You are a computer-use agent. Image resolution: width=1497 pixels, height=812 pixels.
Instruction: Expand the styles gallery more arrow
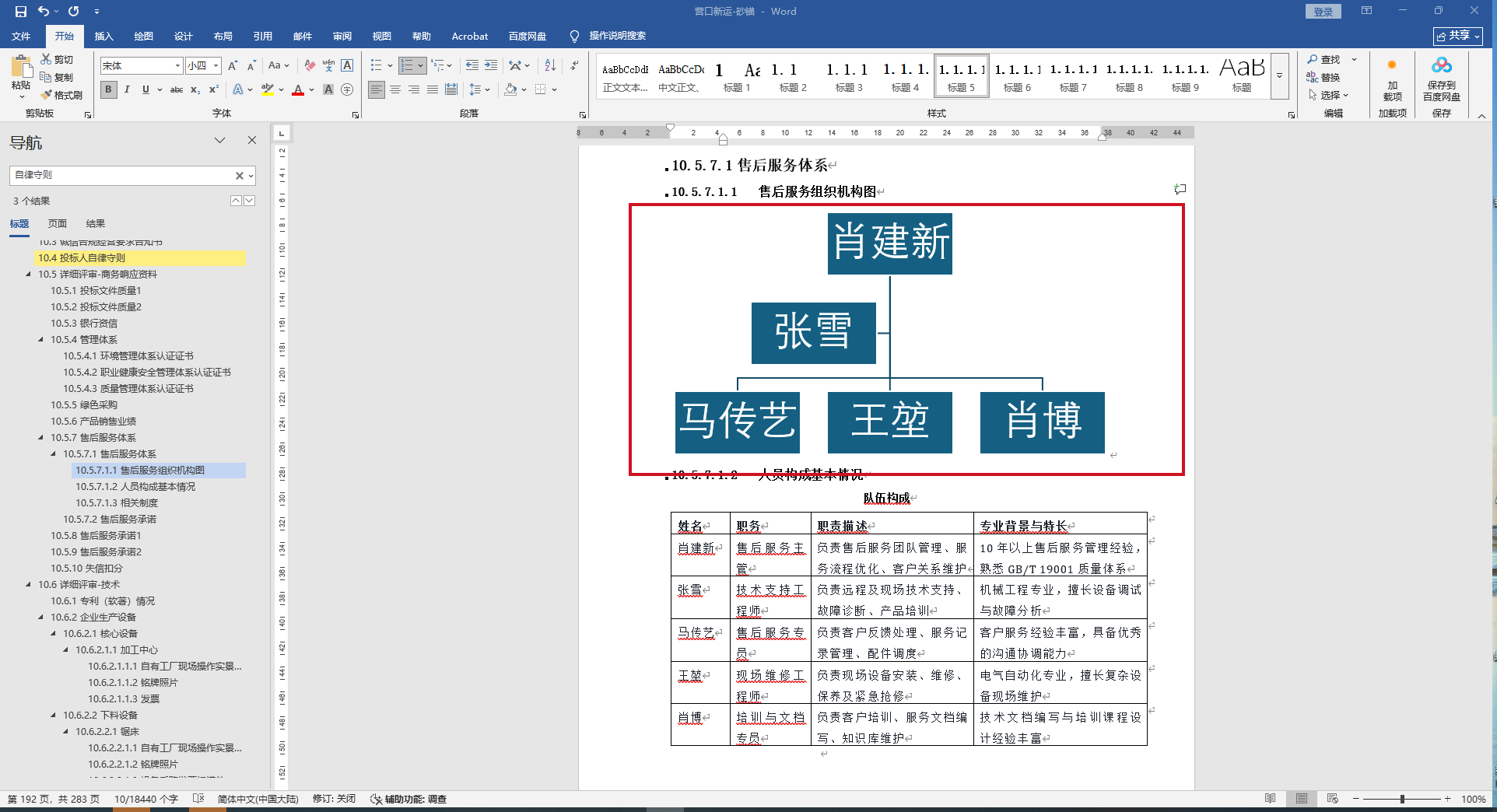(1279, 76)
